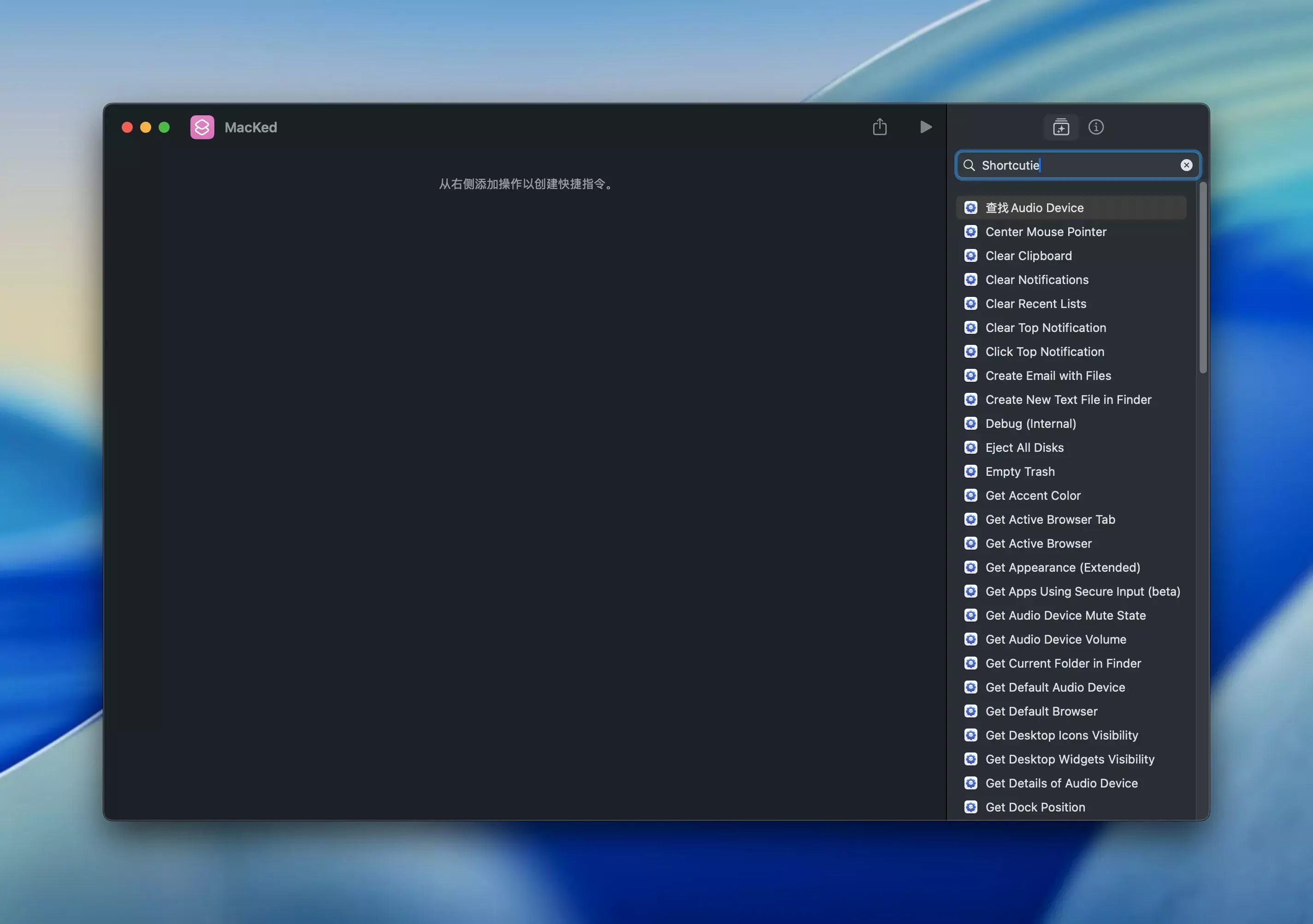Click the Clear Clipboard action icon
The height and width of the screenshot is (924, 1313).
point(970,255)
